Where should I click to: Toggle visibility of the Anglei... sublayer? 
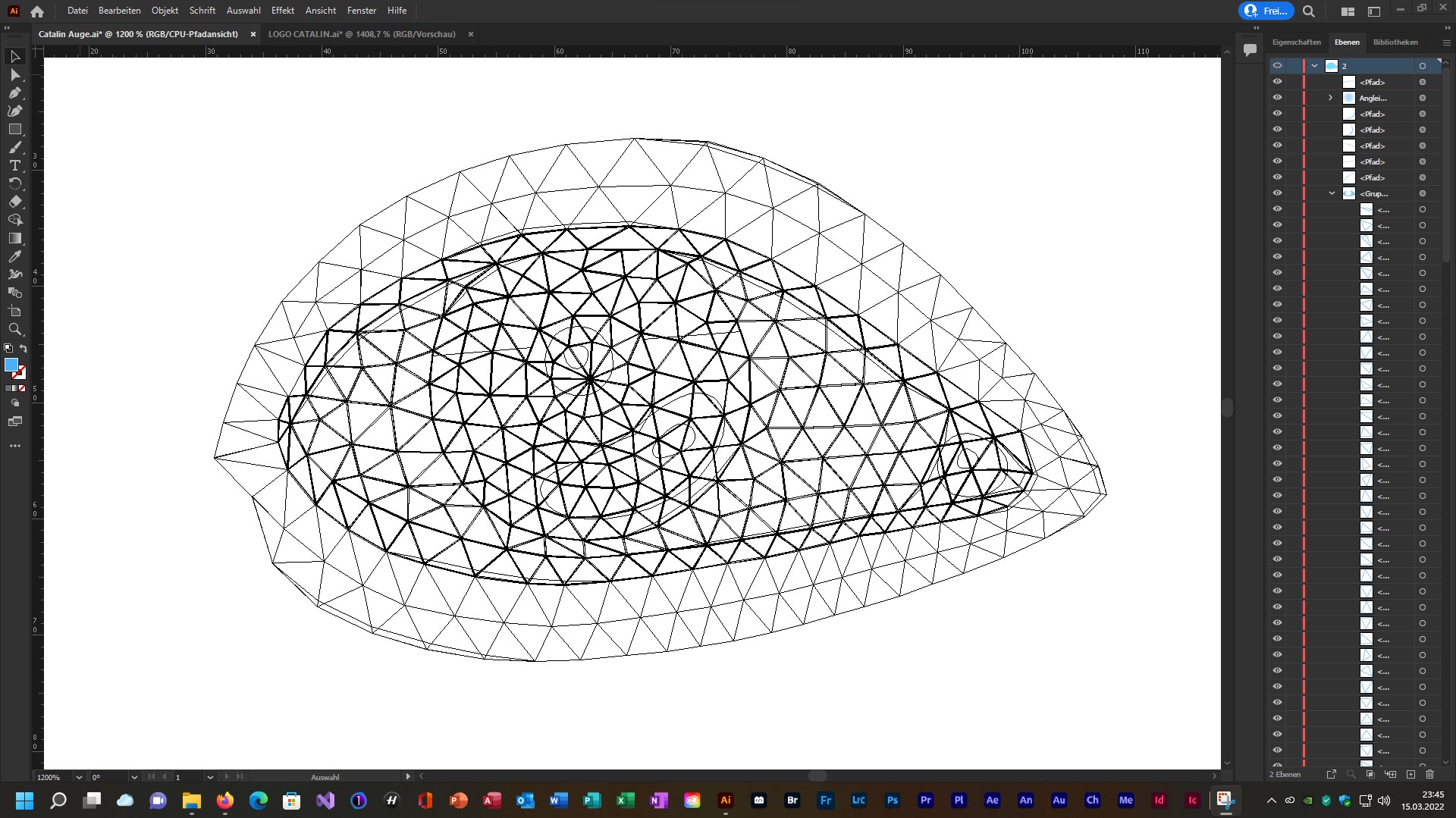pos(1277,98)
